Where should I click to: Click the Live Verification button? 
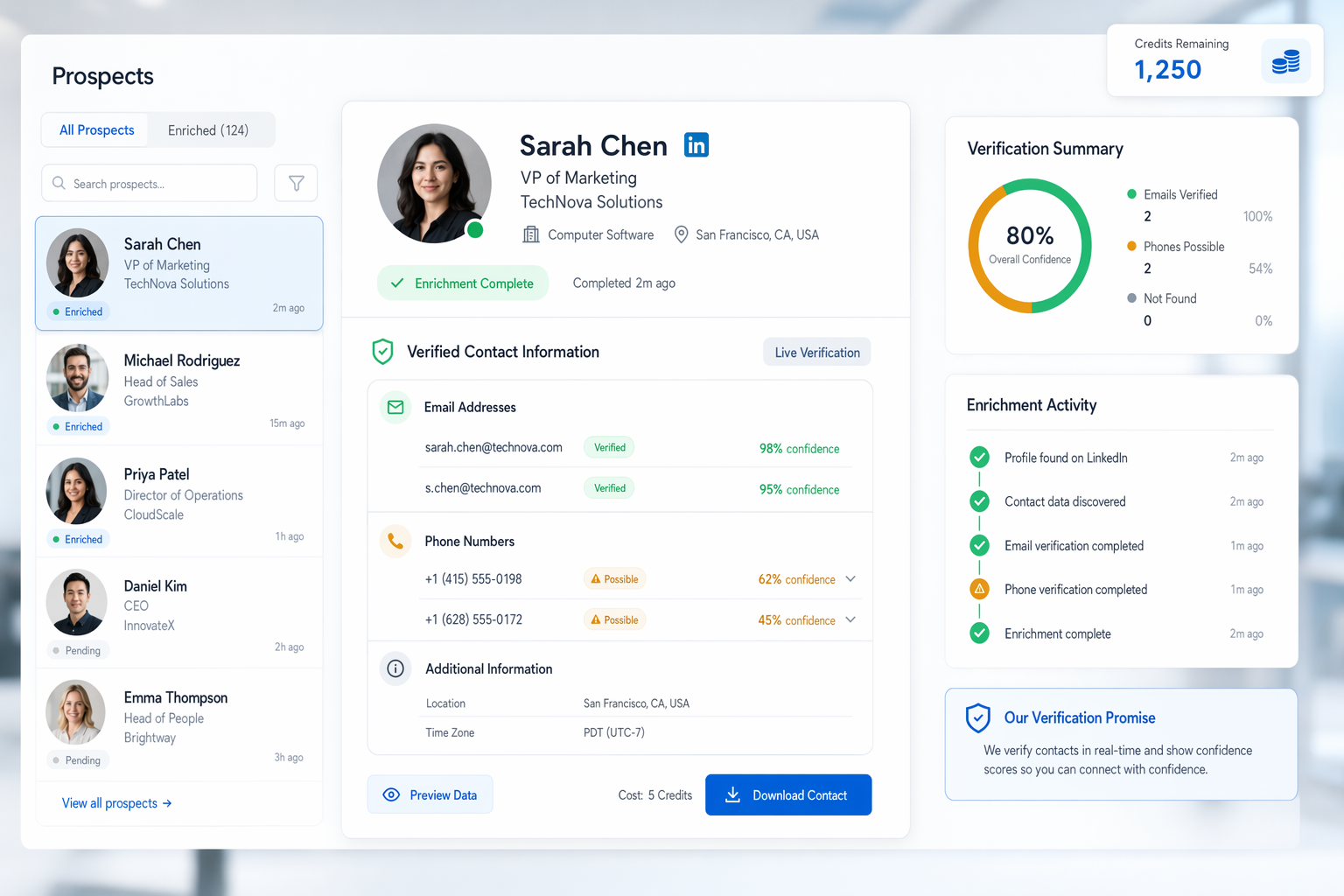[x=817, y=352]
